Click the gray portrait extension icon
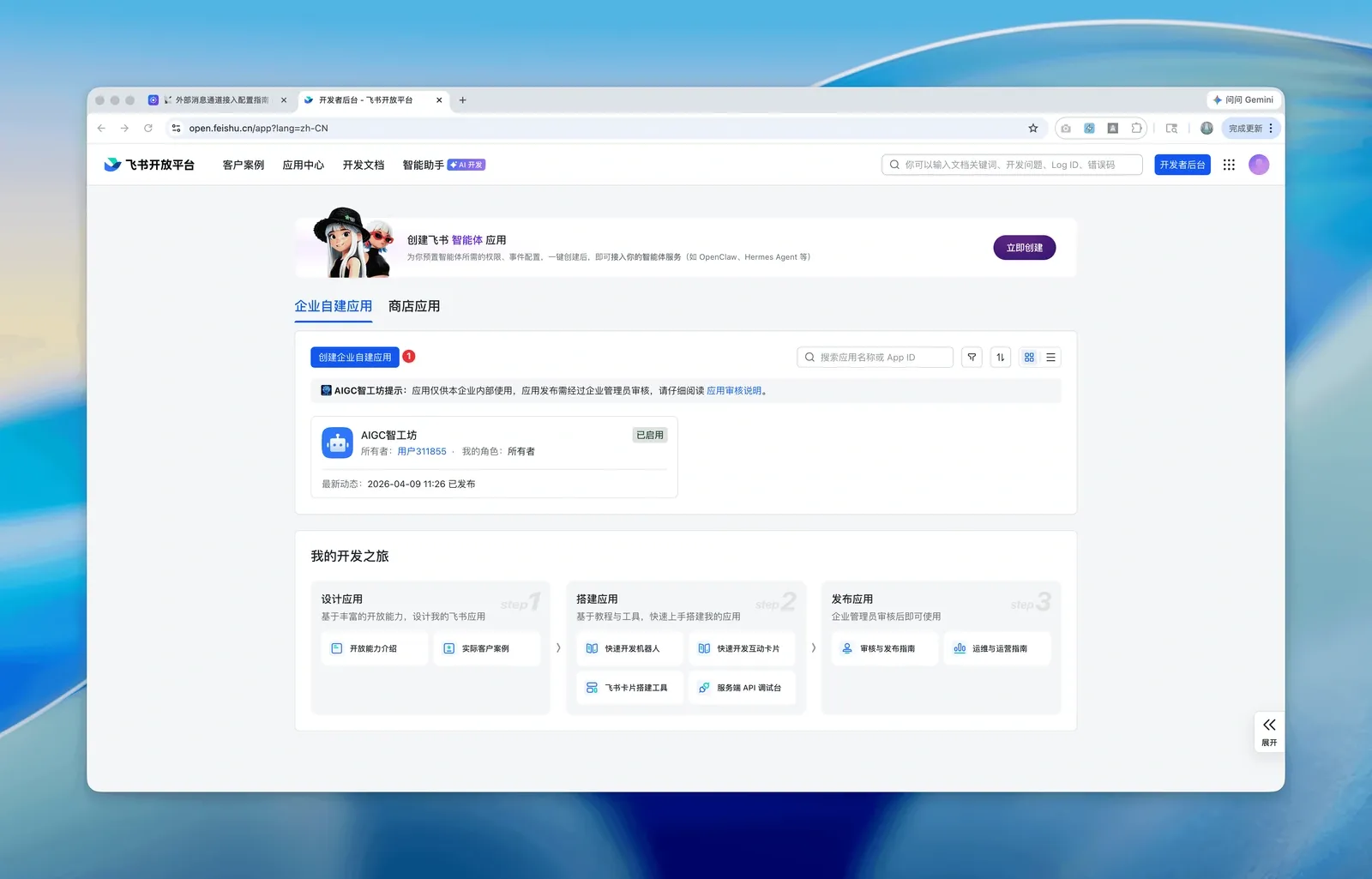Image resolution: width=1372 pixels, height=879 pixels. (x=1112, y=128)
